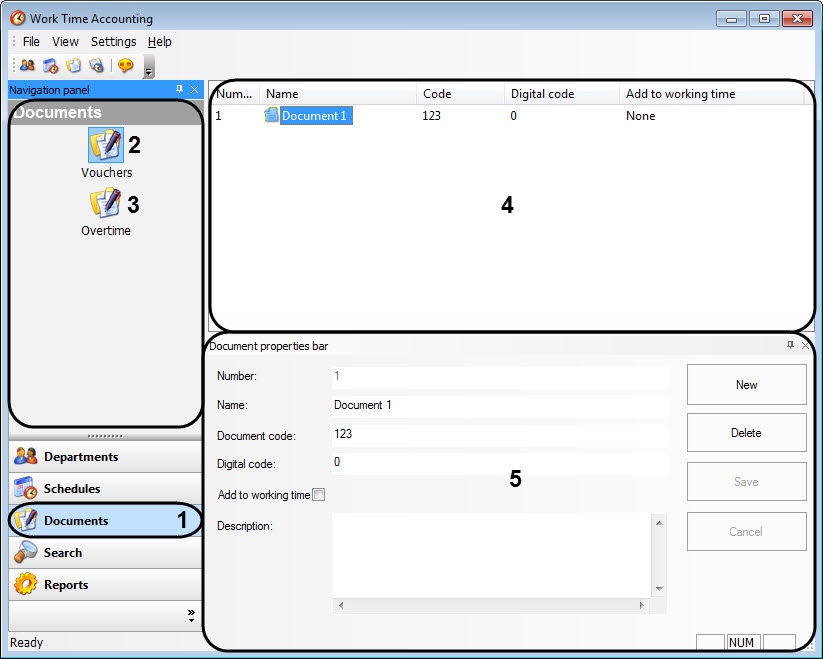Screen dimensions: 823x659
Task: Switch to the Reports section
Action: coord(105,585)
